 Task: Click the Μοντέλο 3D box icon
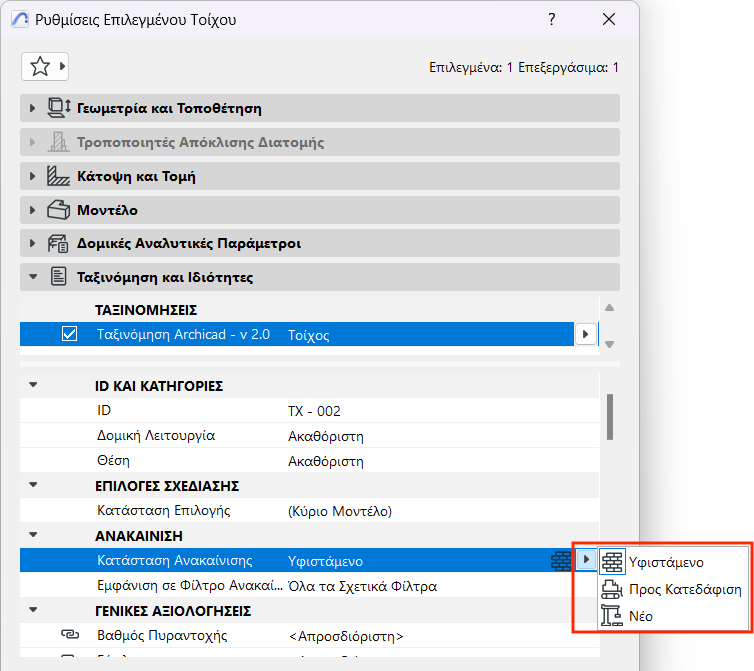(58, 210)
